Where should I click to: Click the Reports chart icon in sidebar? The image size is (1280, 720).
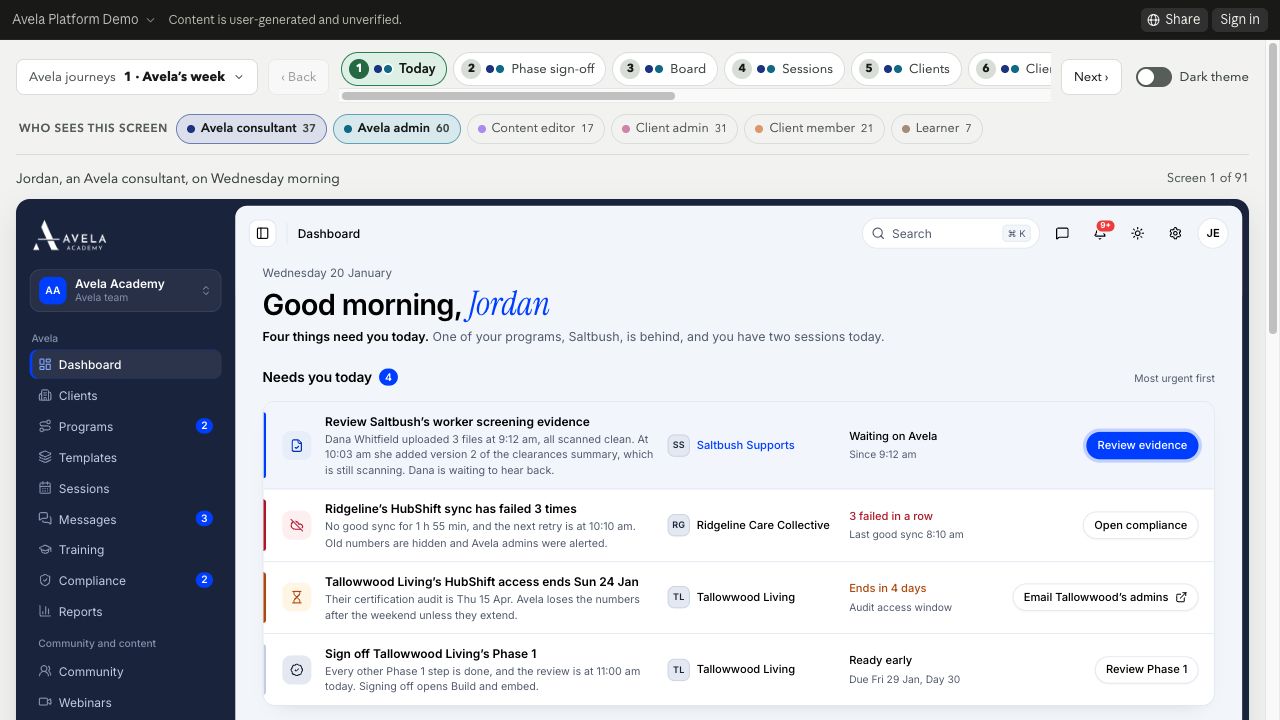tap(45, 611)
